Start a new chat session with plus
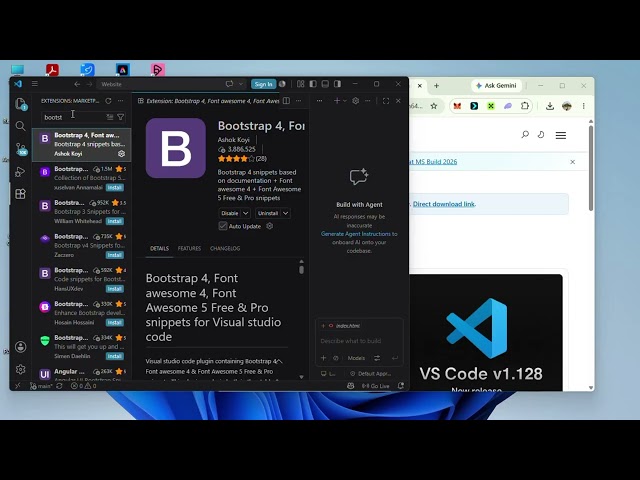640x480 pixels. coord(337,101)
